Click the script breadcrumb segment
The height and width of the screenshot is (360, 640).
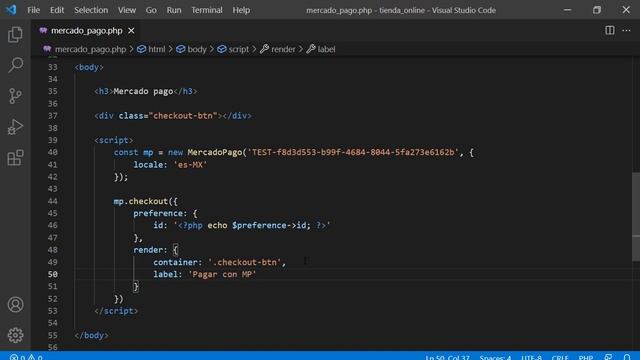[x=238, y=49]
